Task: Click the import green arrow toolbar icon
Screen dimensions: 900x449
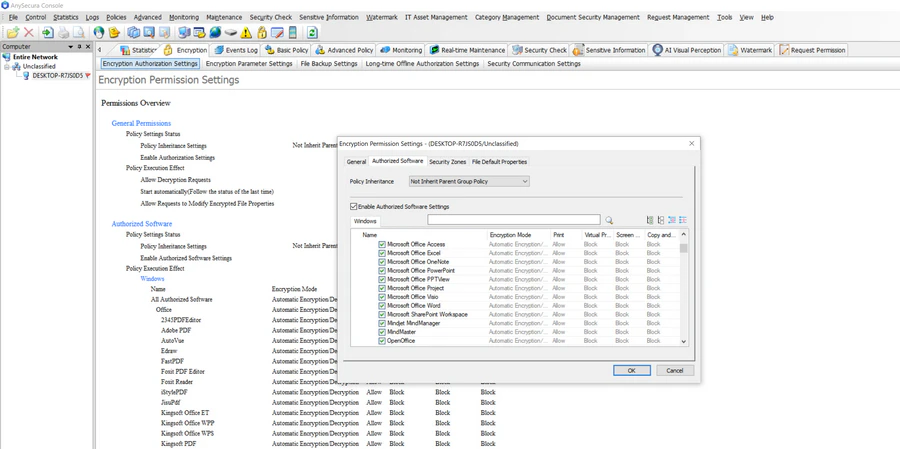Action: click(48, 33)
